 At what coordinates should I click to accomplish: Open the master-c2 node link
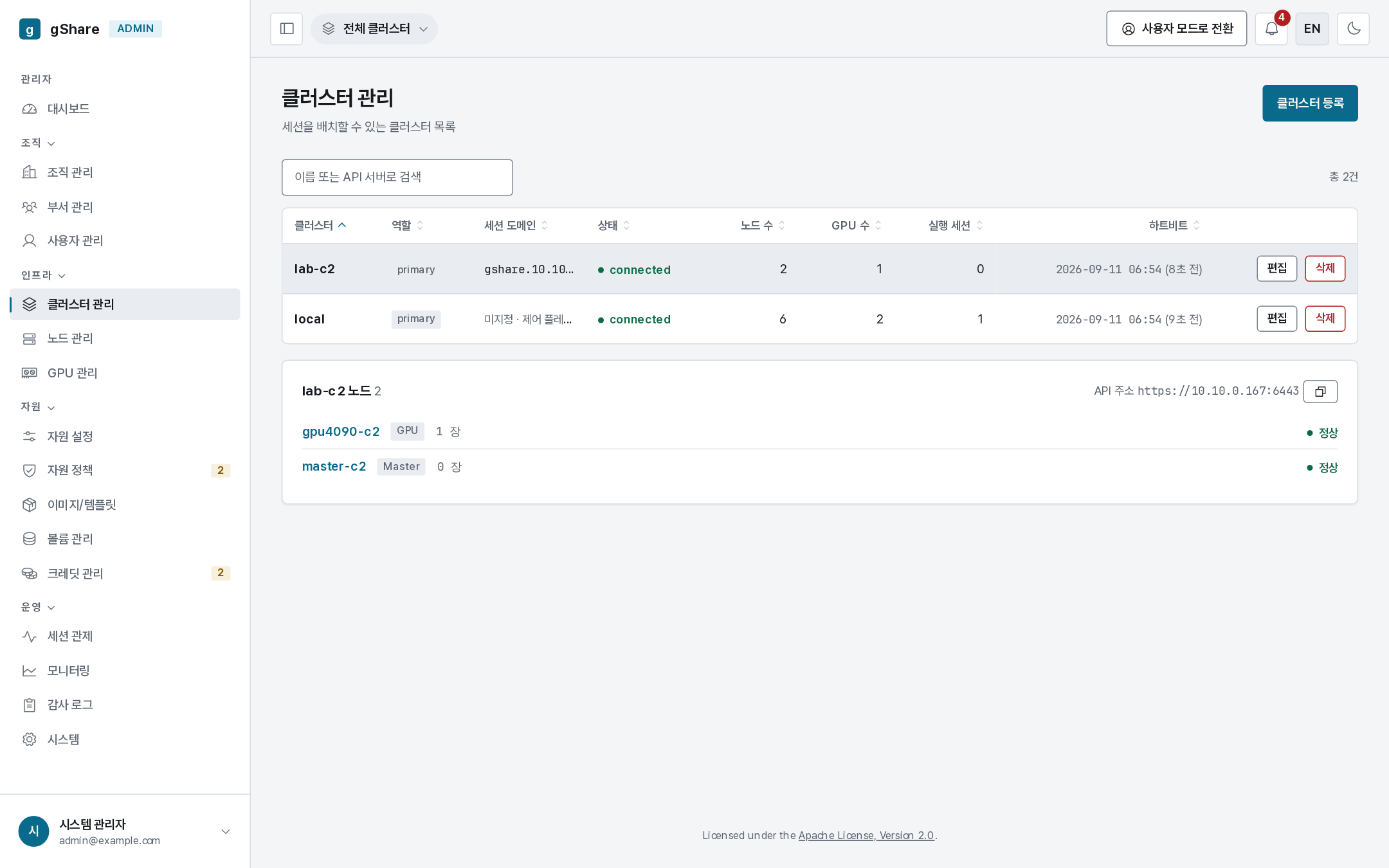[x=334, y=467]
